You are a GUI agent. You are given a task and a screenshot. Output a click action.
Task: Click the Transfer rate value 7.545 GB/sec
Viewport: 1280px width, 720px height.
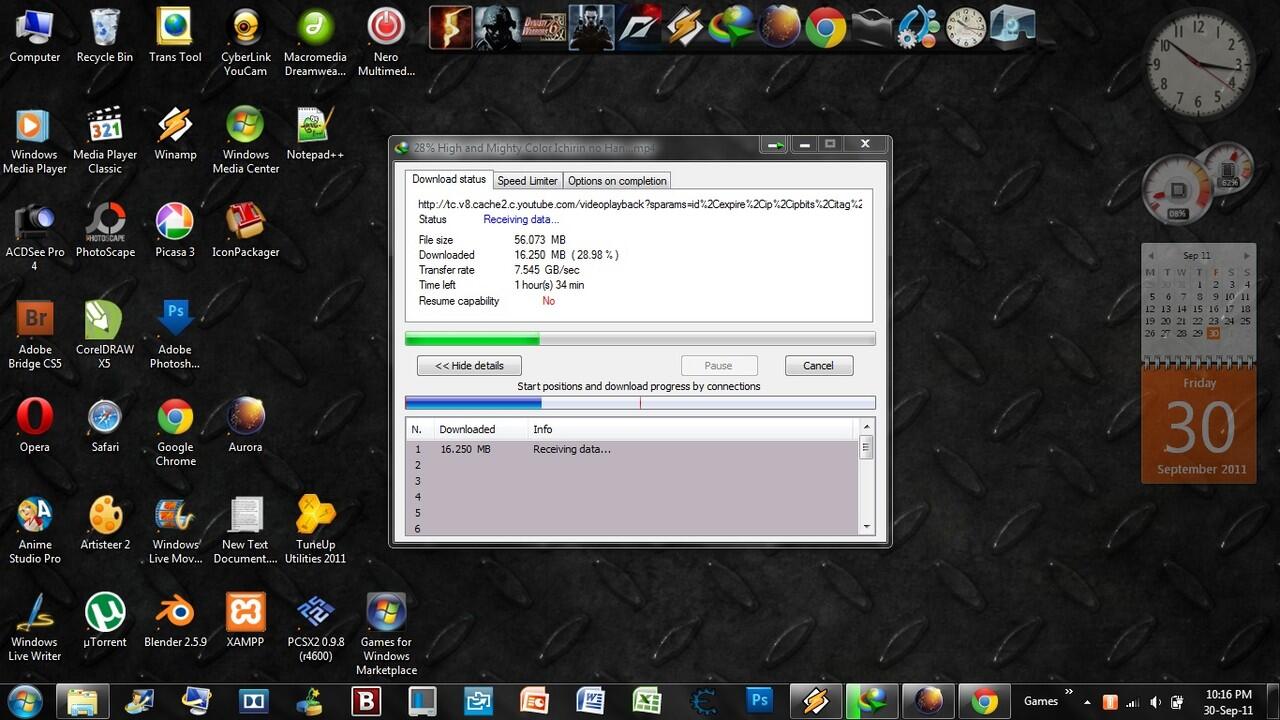click(547, 270)
